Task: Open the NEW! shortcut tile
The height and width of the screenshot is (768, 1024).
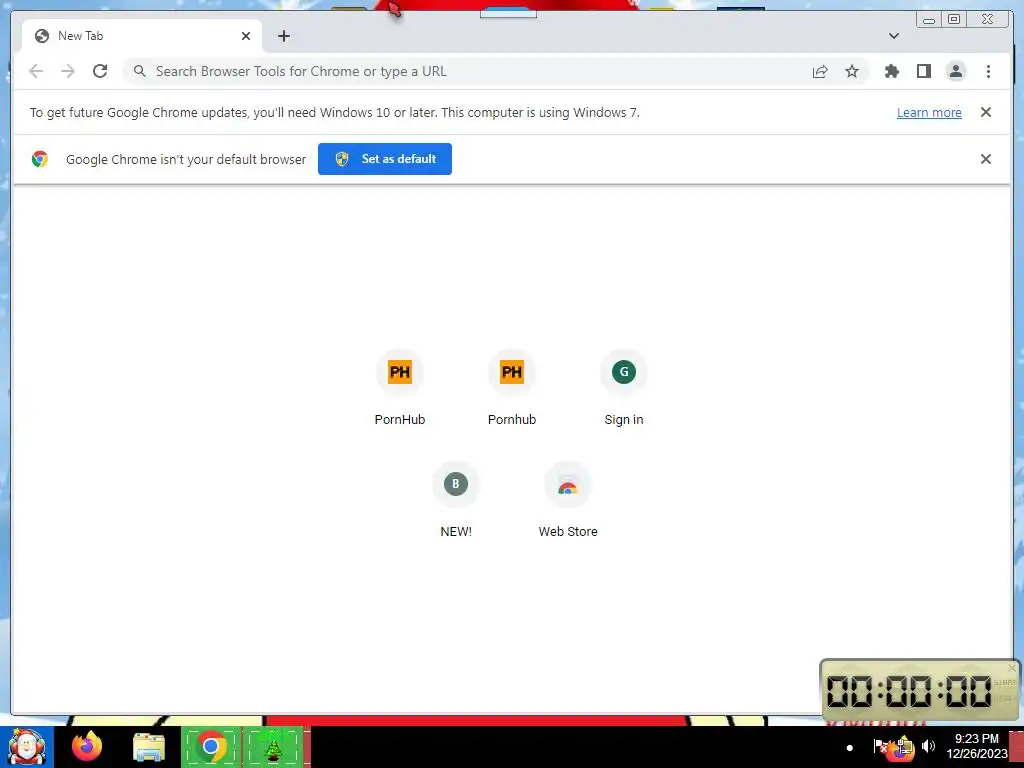Action: point(456,500)
